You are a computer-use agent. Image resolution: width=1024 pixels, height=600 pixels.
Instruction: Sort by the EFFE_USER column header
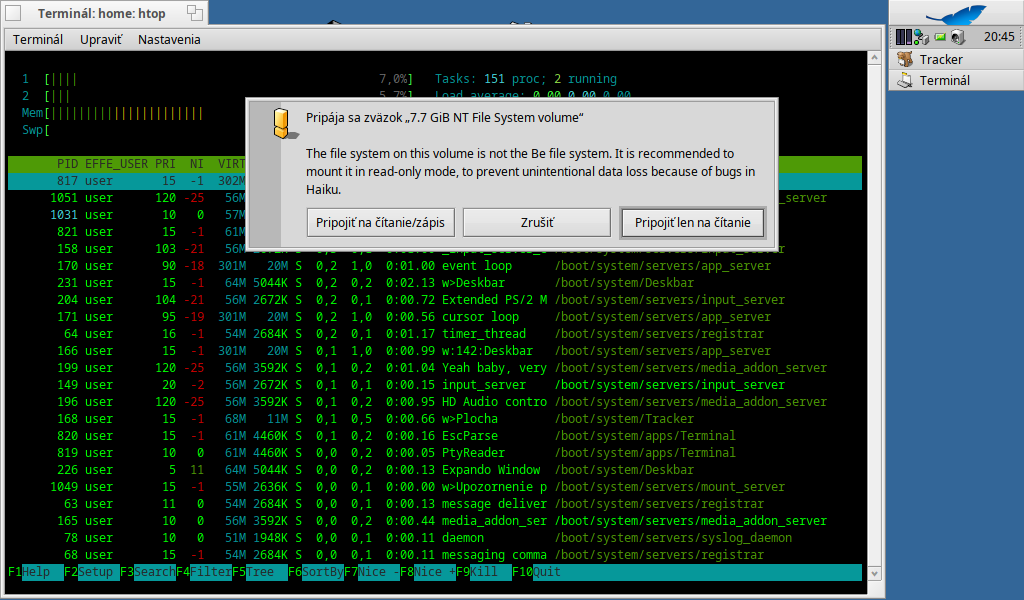click(x=116, y=164)
